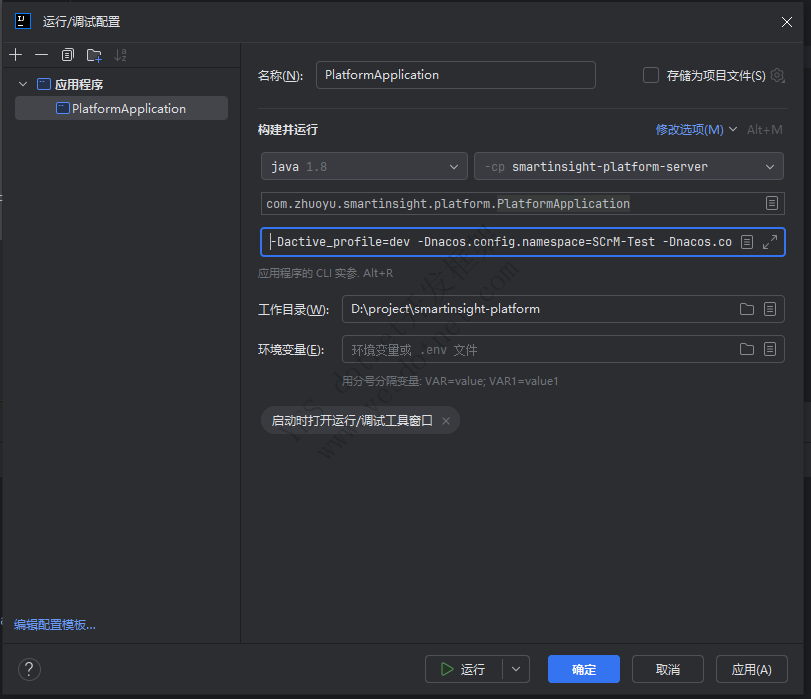Image resolution: width=811 pixels, height=699 pixels.
Task: Select PlatformApplication in the configuration tree
Action: pos(122,108)
